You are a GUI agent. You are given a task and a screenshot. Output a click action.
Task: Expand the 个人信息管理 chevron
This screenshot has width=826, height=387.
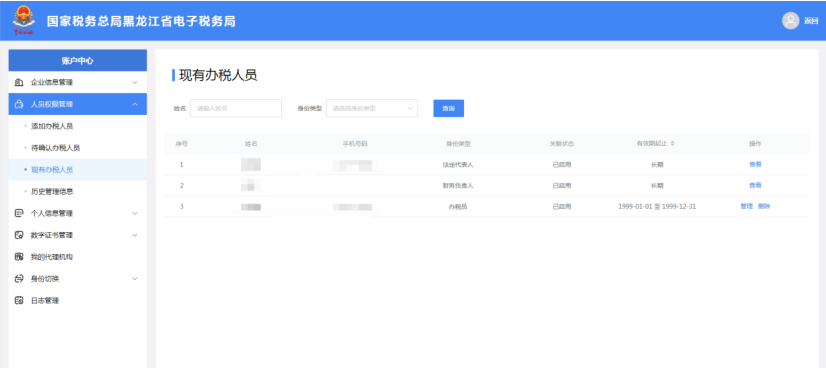tap(135, 213)
